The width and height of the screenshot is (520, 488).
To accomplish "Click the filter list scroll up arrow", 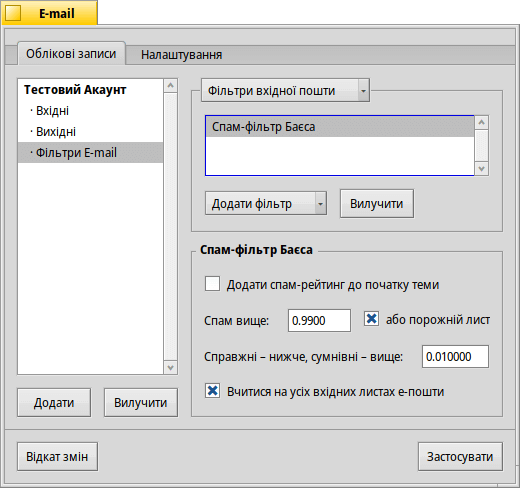I will [x=482, y=123].
